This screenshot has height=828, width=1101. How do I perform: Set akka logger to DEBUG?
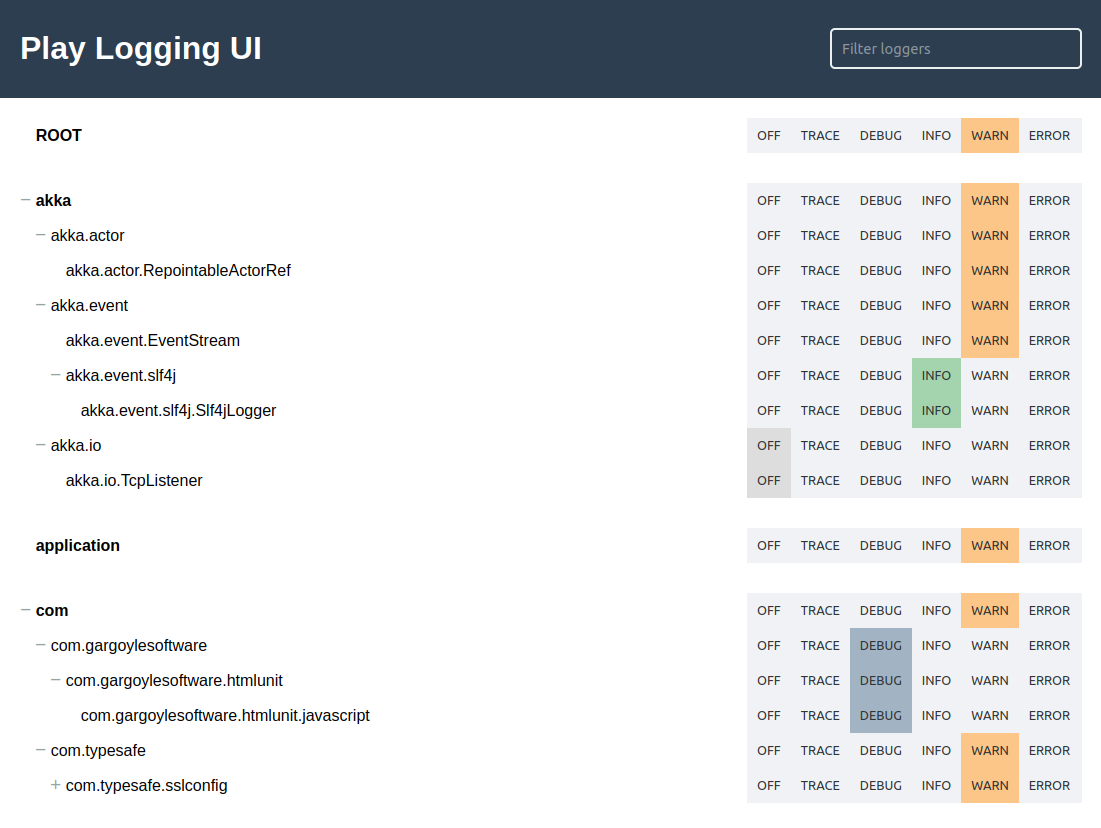click(881, 201)
